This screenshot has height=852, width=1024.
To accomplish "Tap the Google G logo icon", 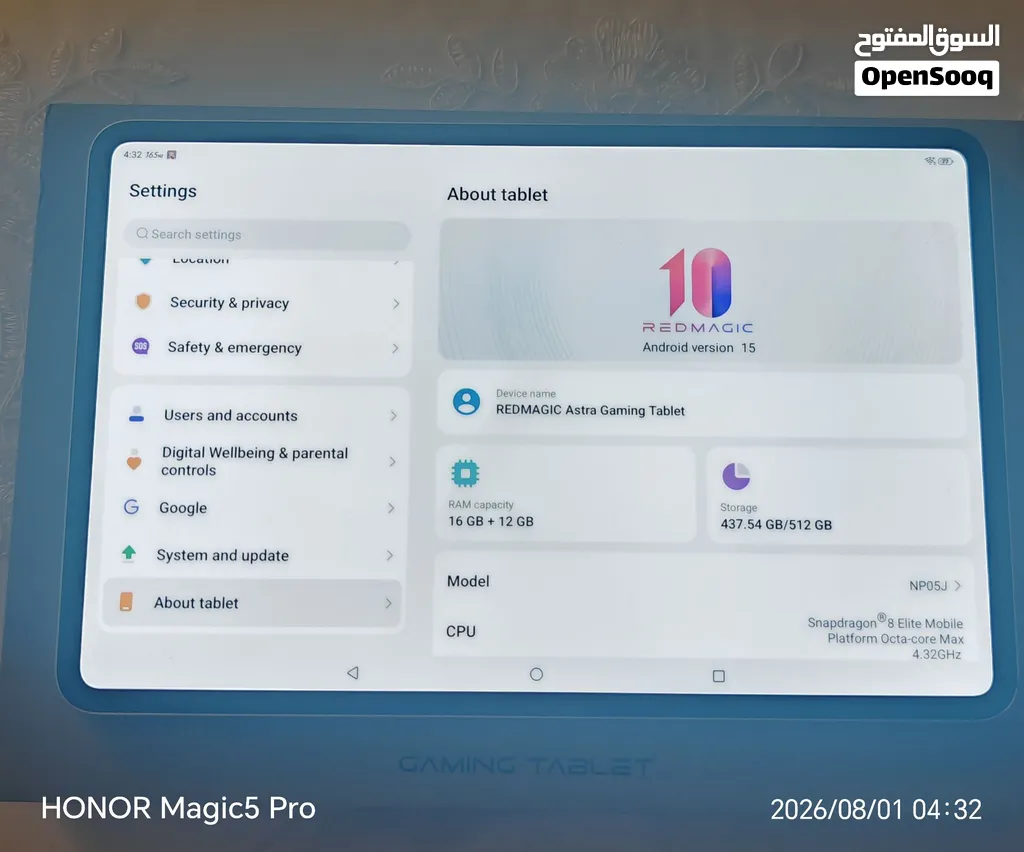I will tap(131, 507).
